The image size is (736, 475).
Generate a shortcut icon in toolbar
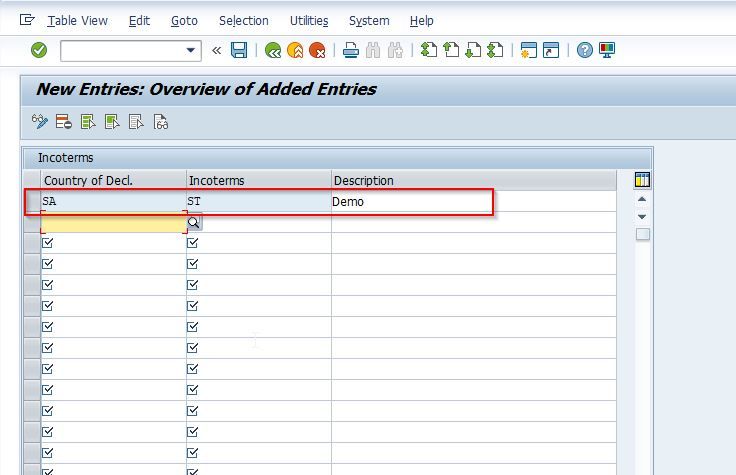[551, 50]
